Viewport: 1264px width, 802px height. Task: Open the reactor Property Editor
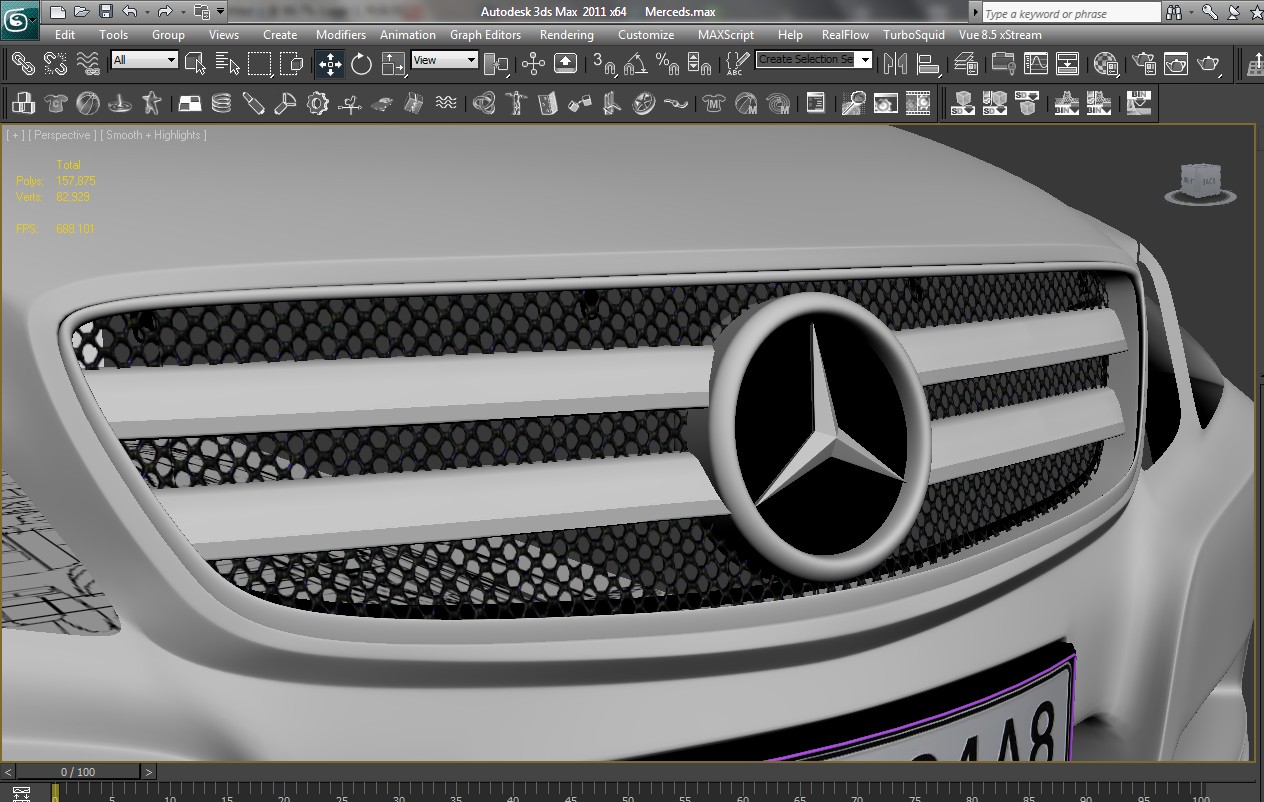[816, 103]
